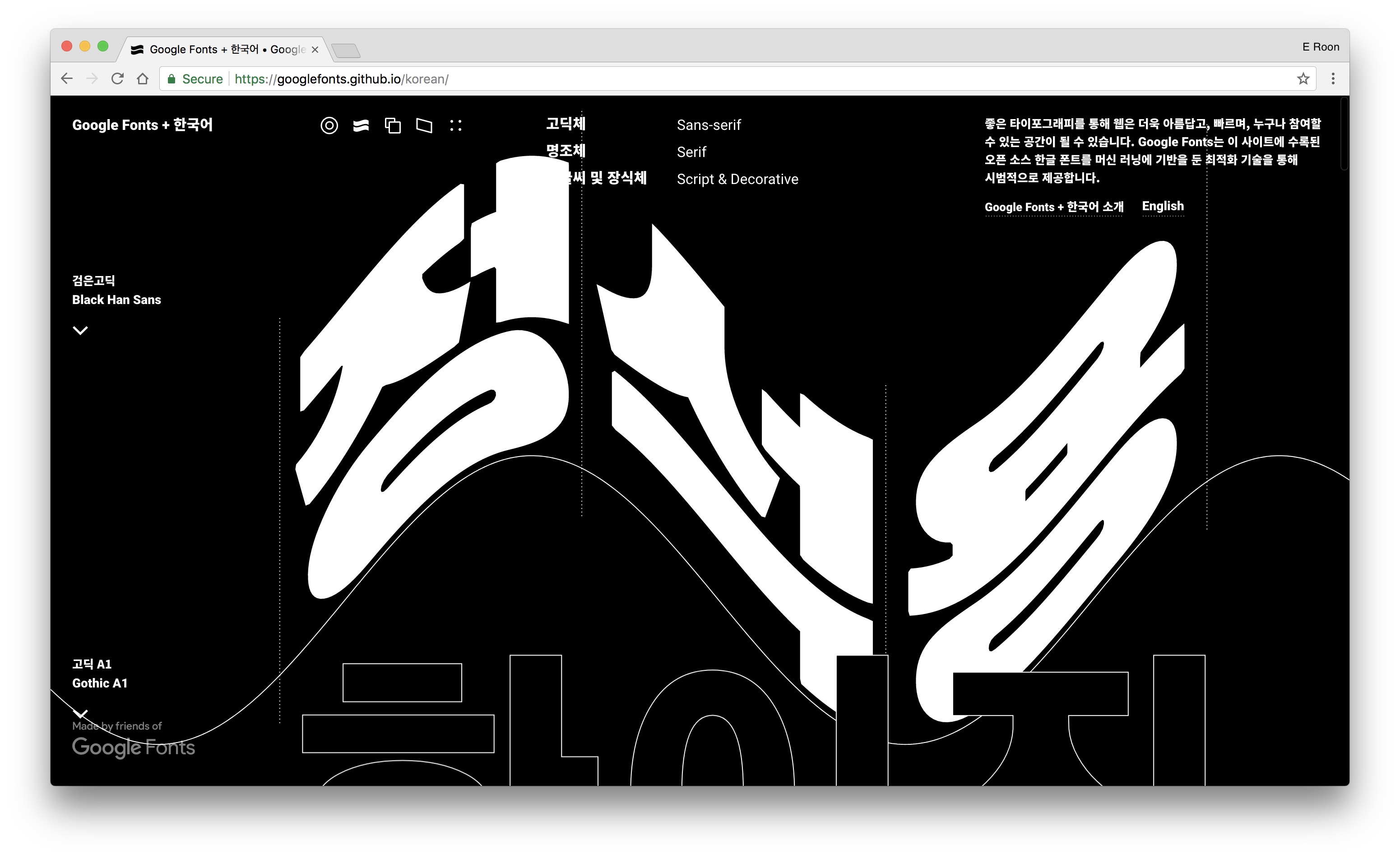Open the Google Fonts + 한국어 소개 link
Viewport: 1400px width, 858px height.
[1054, 207]
